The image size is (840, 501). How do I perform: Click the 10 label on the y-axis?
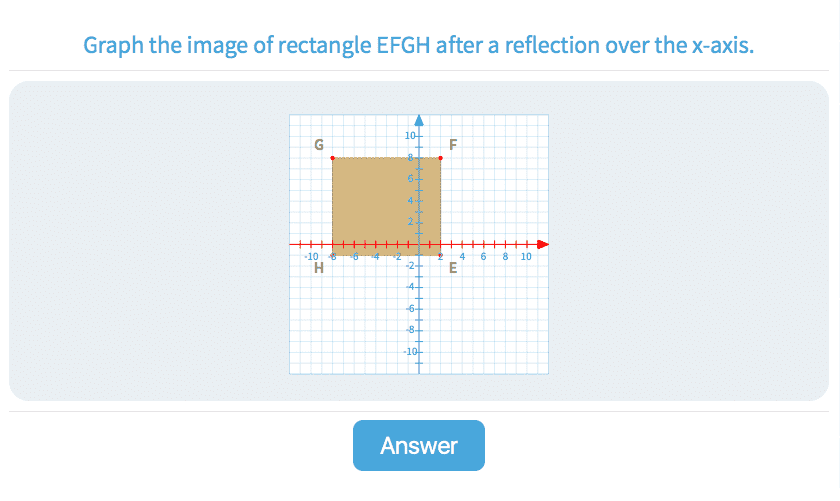410,136
